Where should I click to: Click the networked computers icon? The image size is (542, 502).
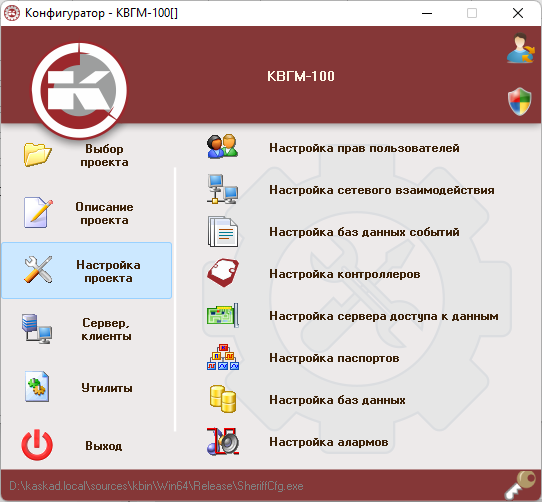coord(223,189)
